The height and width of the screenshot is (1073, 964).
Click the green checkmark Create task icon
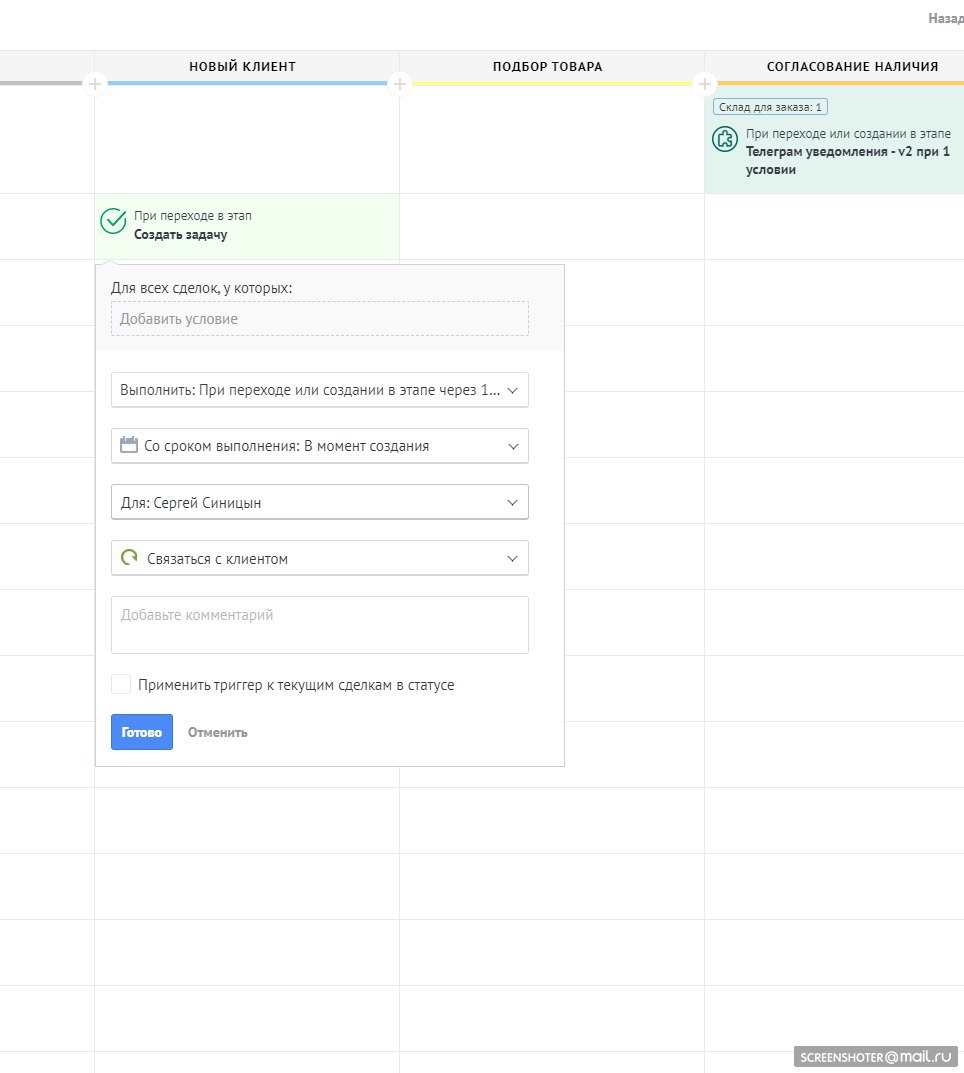click(113, 221)
